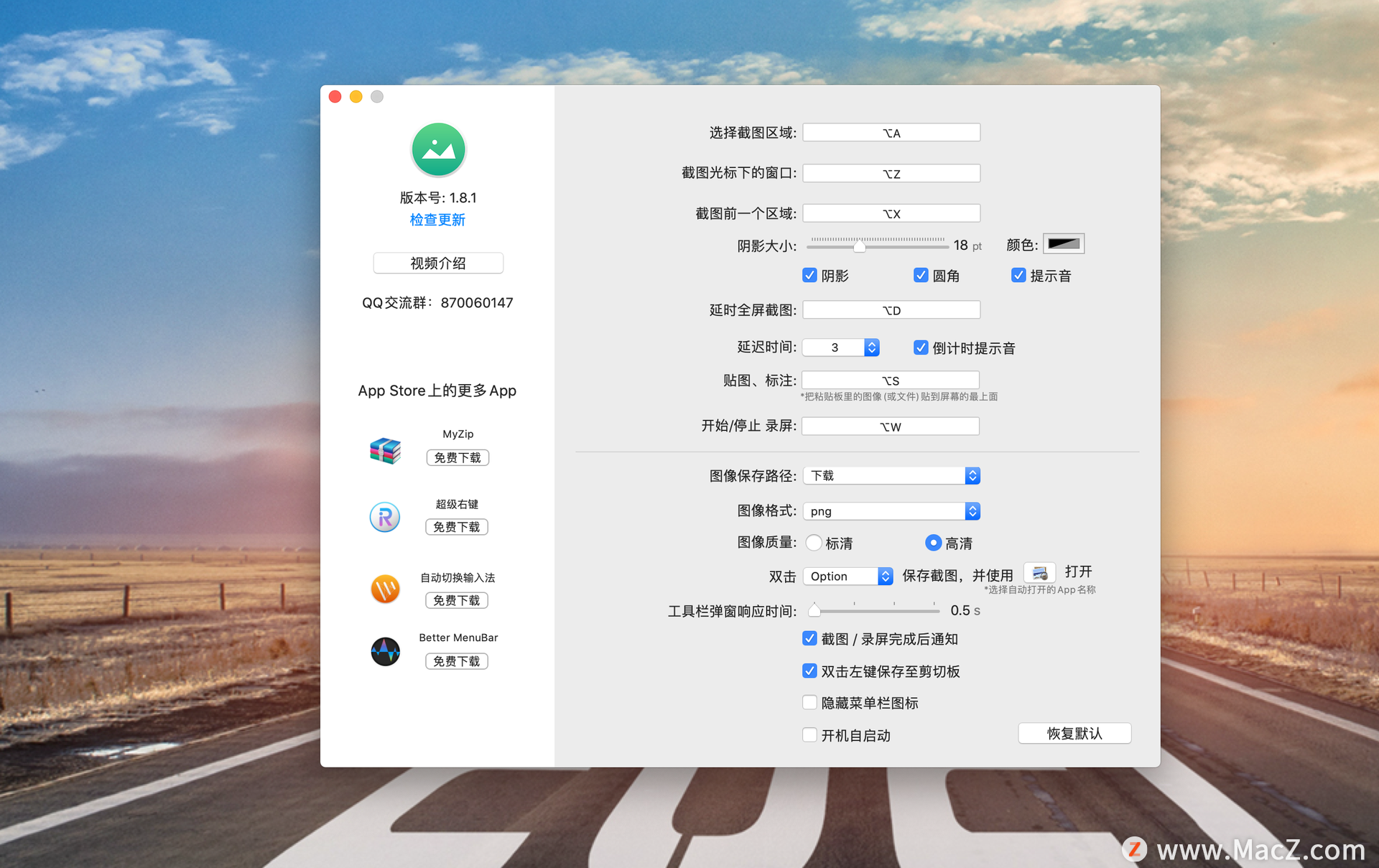
Task: Click the 工具栏弹窗响应时间 slider handle
Action: point(814,610)
